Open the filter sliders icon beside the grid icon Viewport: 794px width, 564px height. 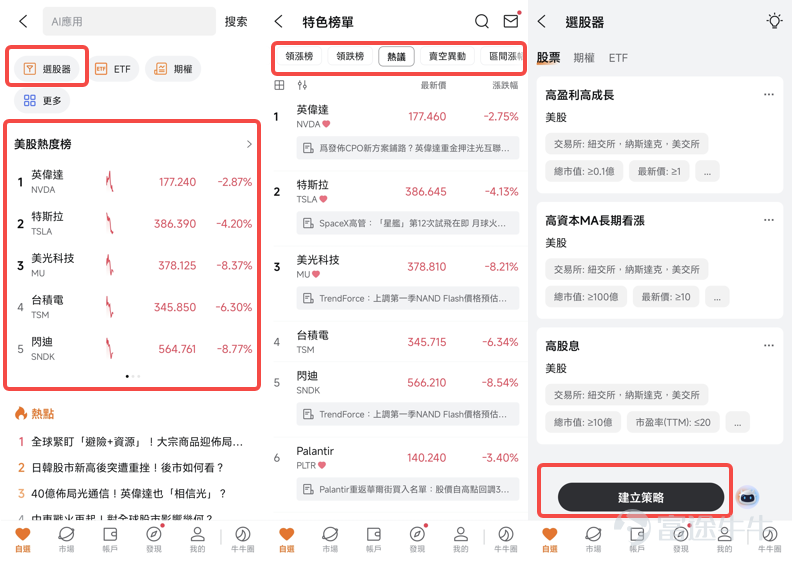pyautogui.click(x=302, y=85)
